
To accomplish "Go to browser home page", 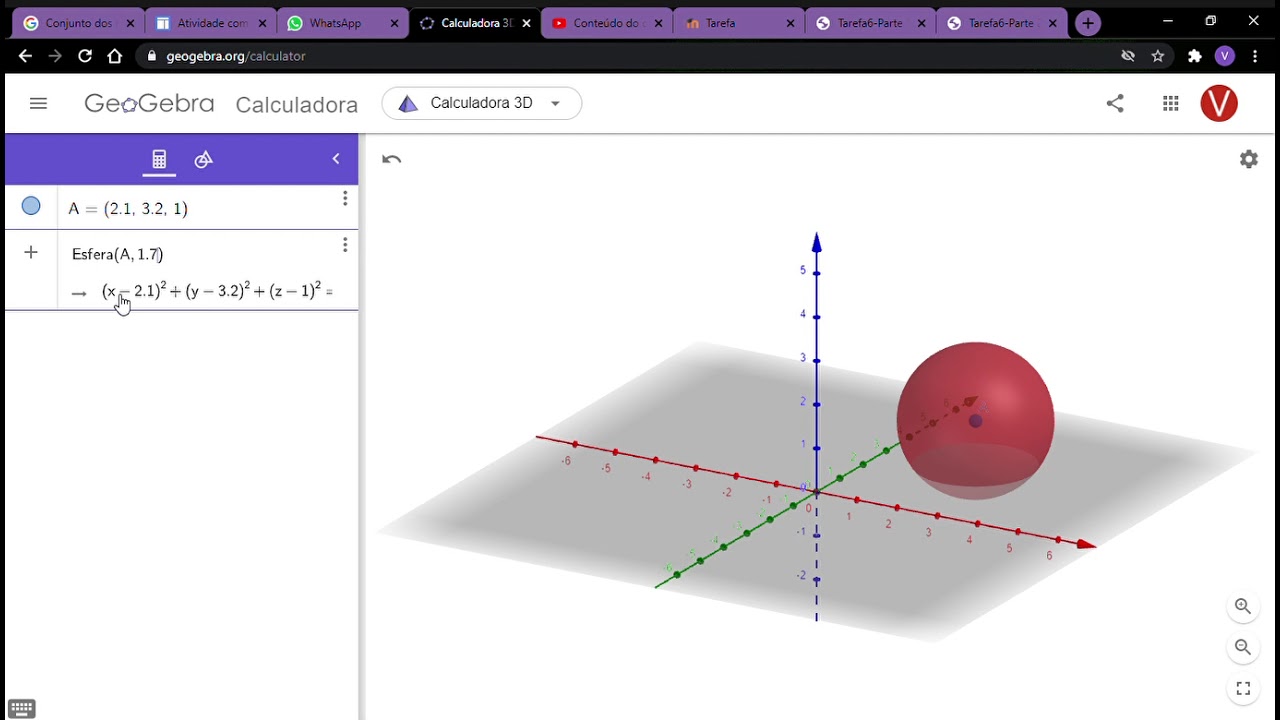I will tap(115, 56).
